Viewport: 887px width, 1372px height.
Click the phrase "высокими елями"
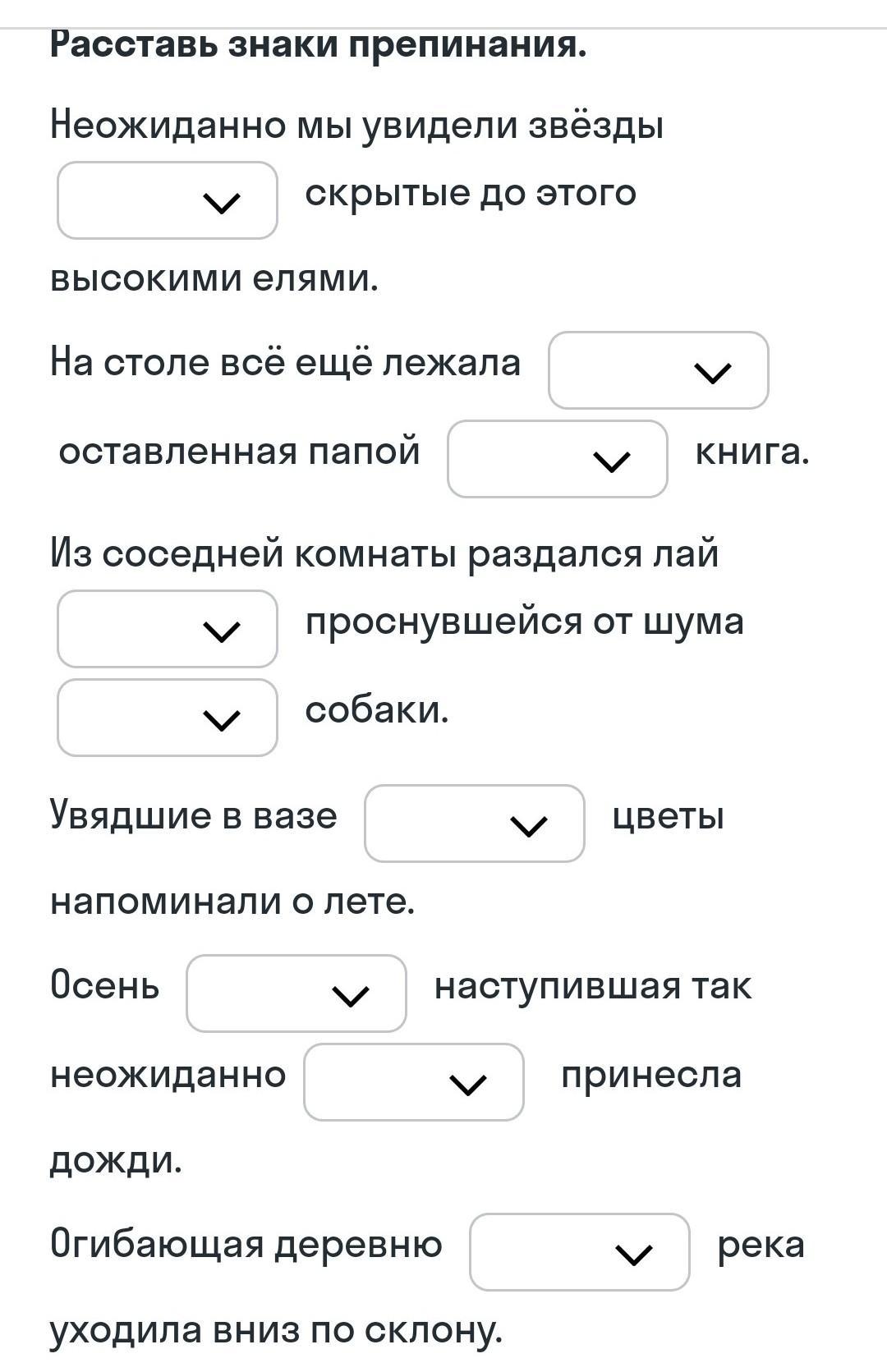pos(214,278)
